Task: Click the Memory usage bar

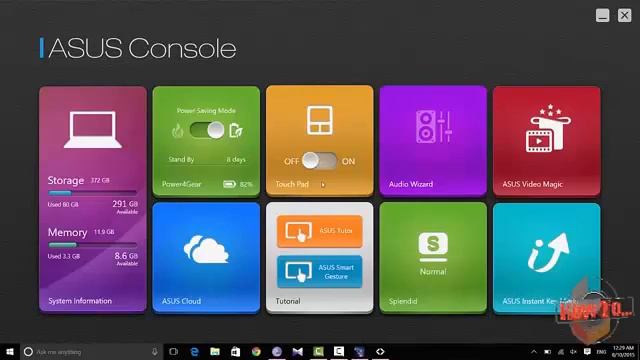Action: click(93, 245)
